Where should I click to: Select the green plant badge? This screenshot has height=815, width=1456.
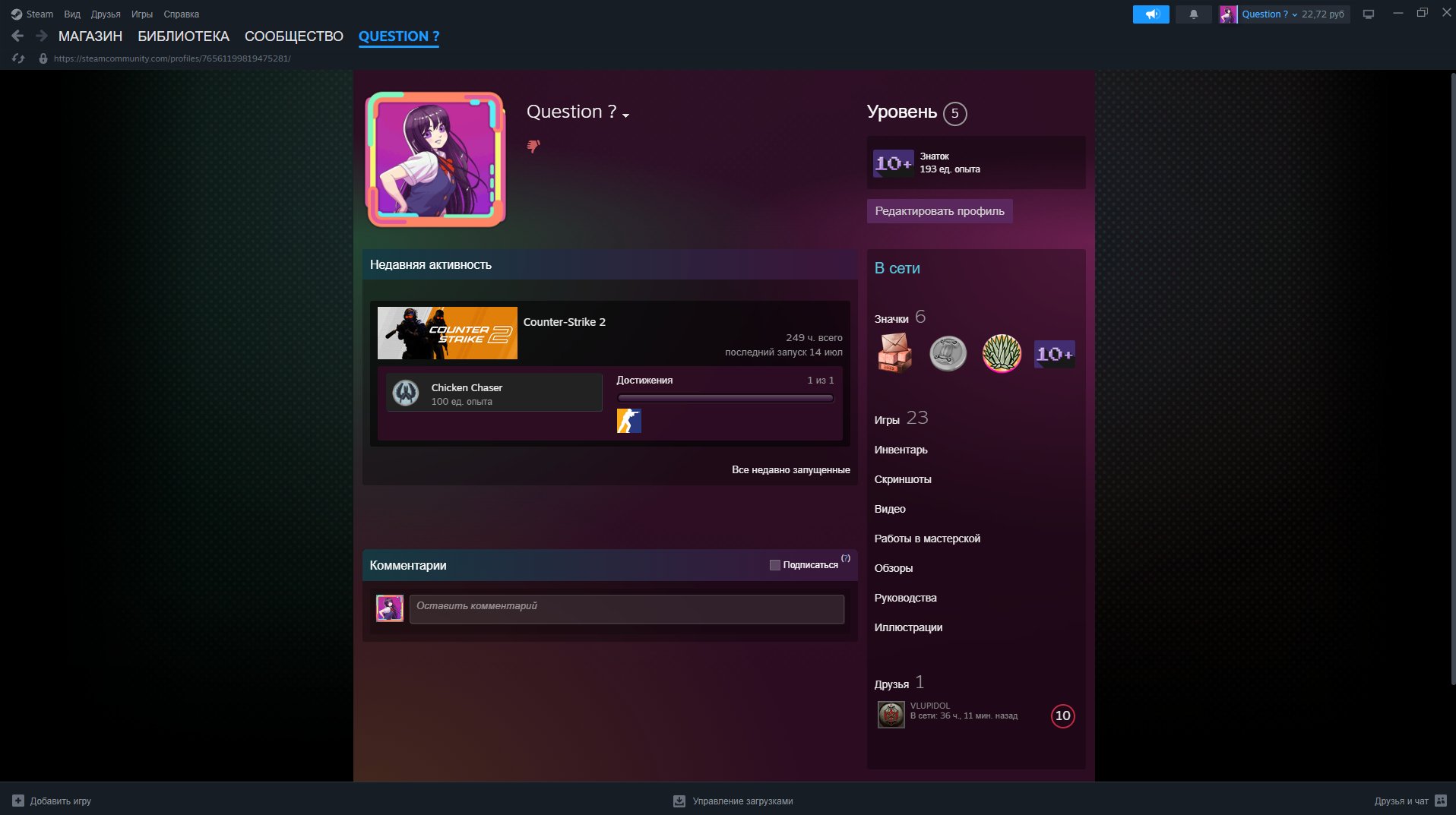coord(1001,353)
